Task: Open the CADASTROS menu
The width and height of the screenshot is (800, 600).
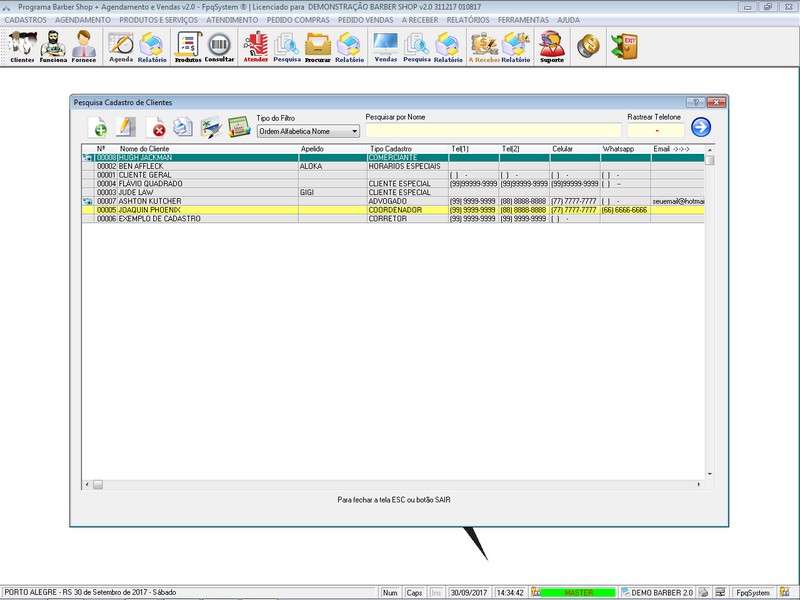Action: (x=26, y=20)
